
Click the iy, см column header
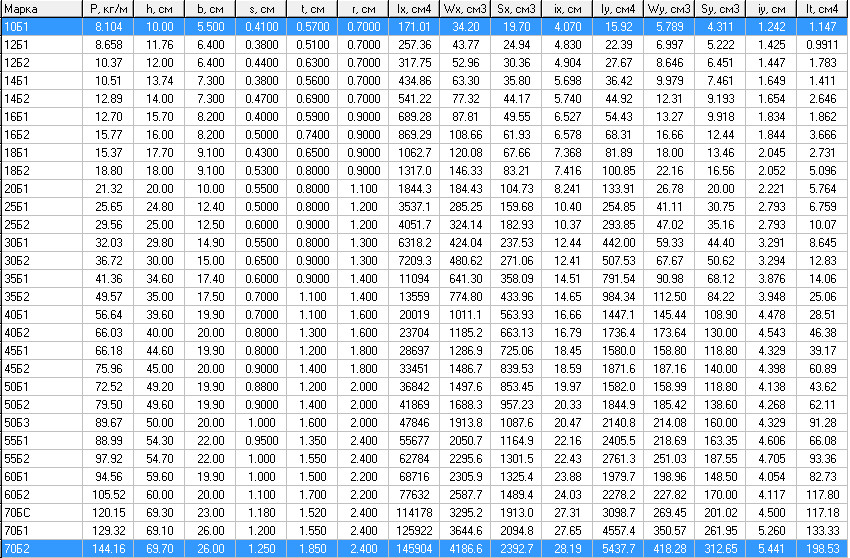coord(770,9)
